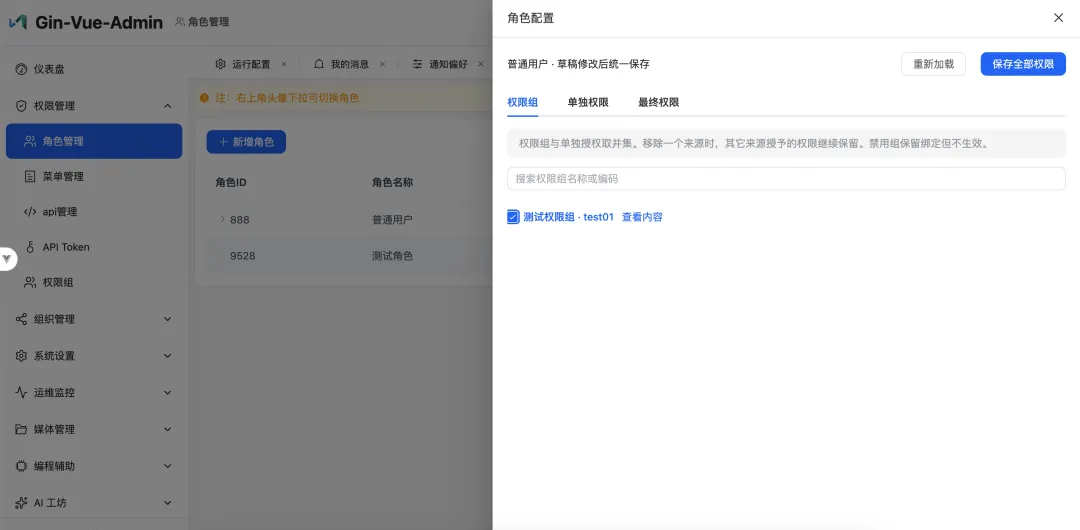The height and width of the screenshot is (530, 1080).
Task: Open 菜单管理 in the sidebar
Action: (94, 176)
